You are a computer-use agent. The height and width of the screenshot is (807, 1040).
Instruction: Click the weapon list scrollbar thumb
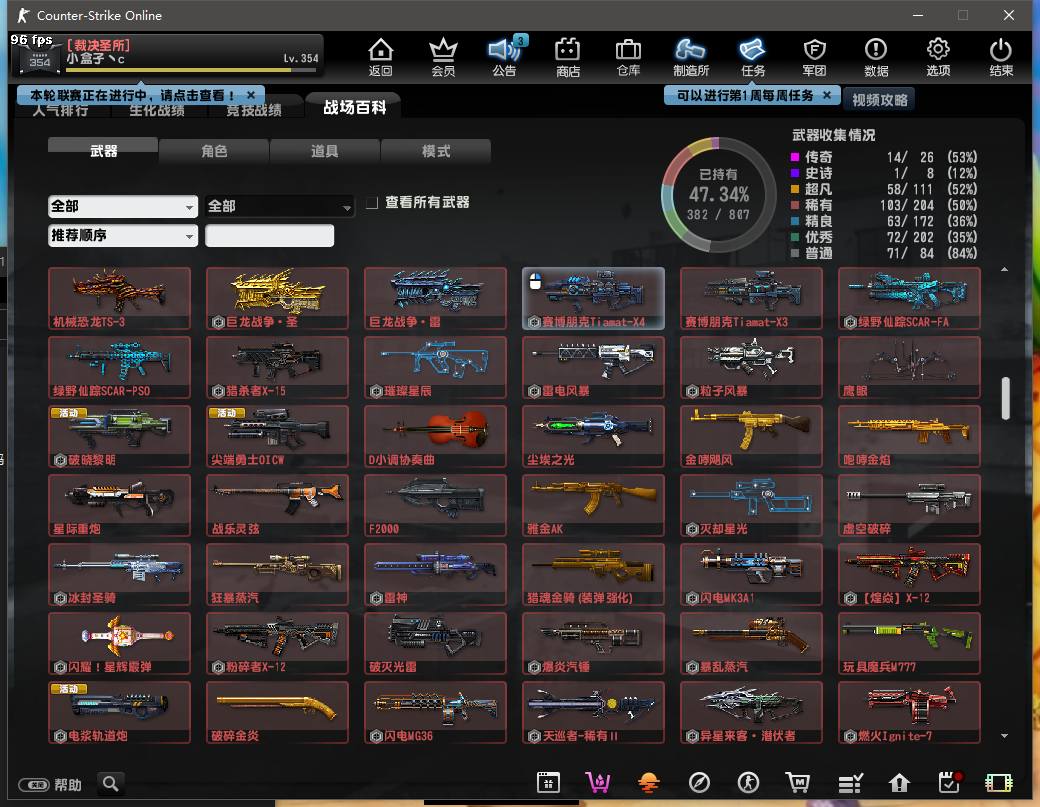point(1006,398)
